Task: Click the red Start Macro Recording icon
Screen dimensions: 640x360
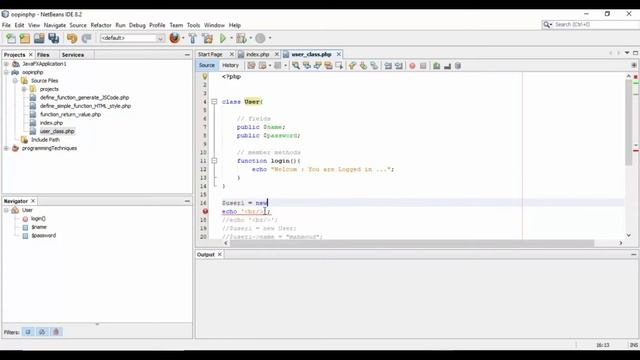Action: click(412, 66)
